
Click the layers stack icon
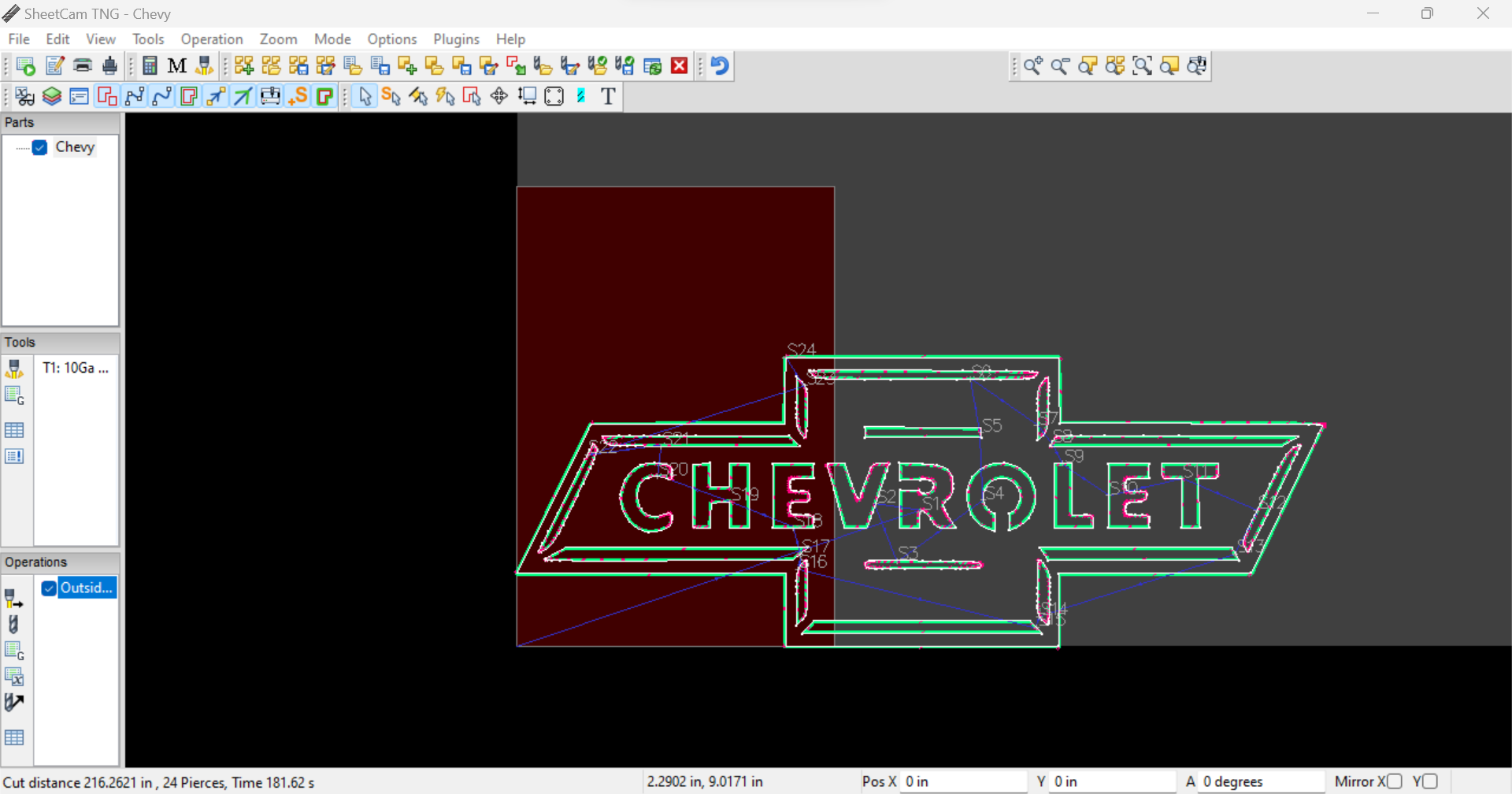pyautogui.click(x=52, y=96)
